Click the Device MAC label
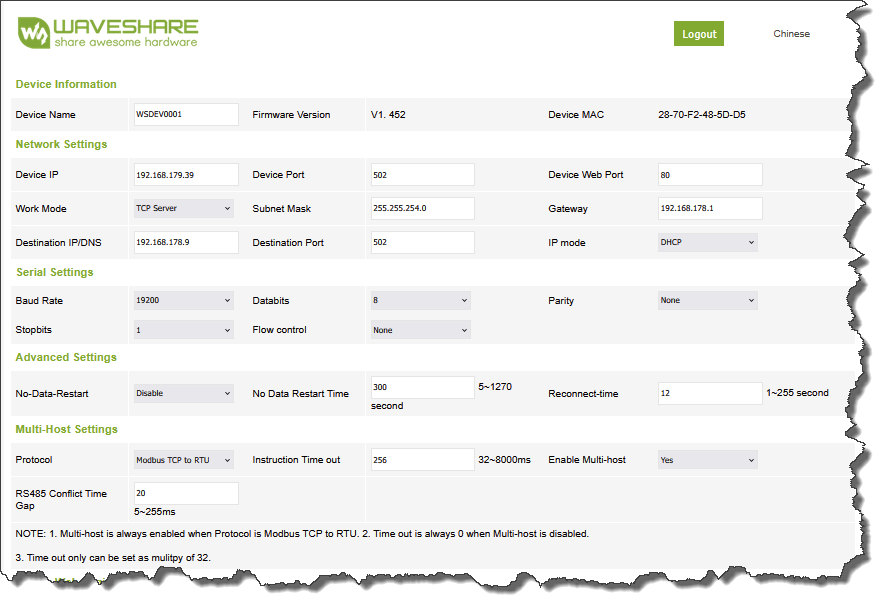 [x=576, y=114]
